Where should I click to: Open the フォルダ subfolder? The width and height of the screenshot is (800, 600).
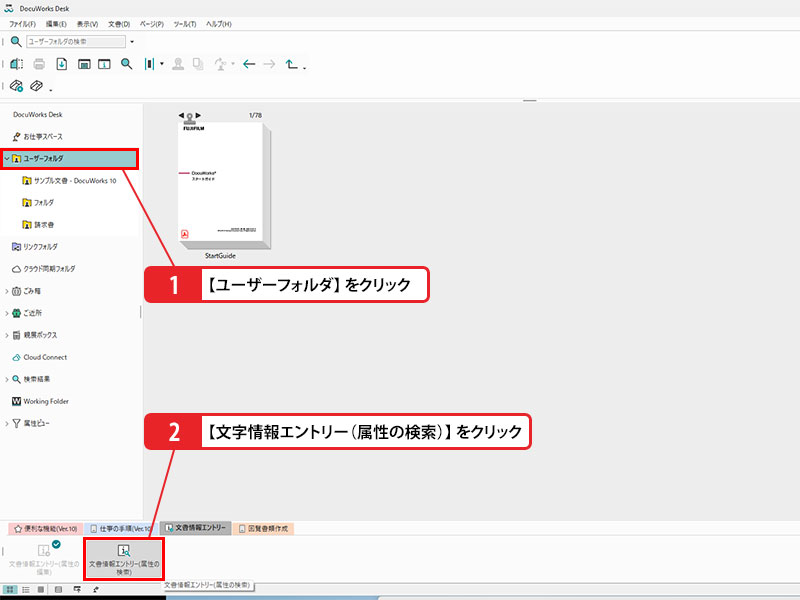[38, 203]
